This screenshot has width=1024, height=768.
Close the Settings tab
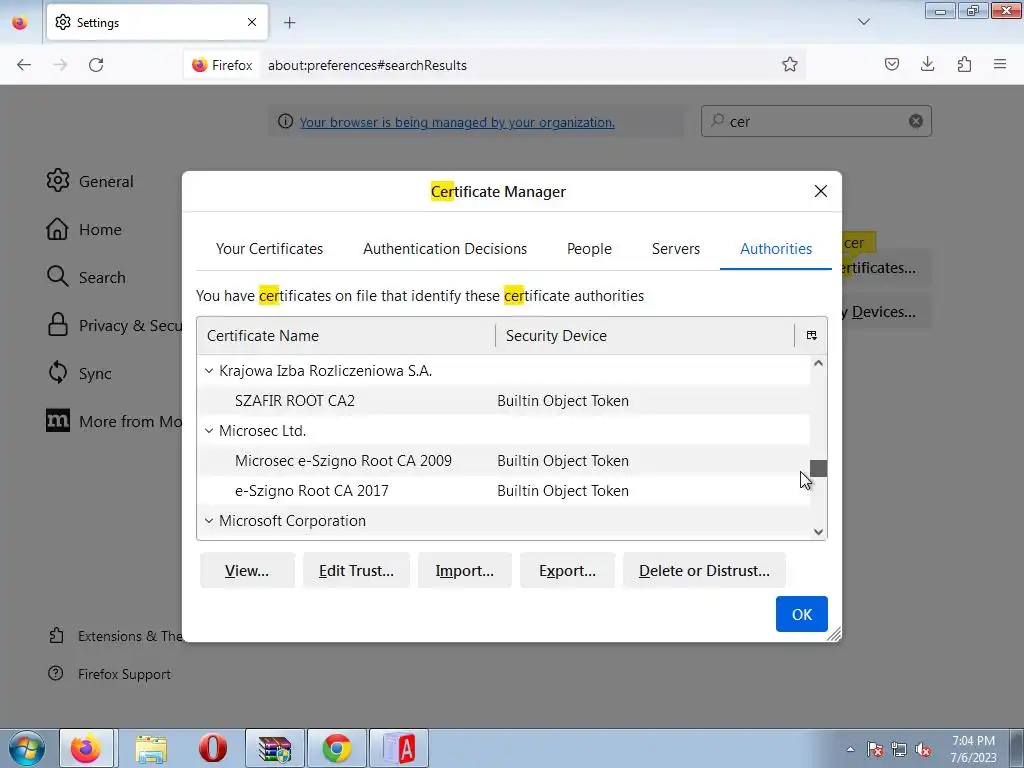click(x=251, y=22)
